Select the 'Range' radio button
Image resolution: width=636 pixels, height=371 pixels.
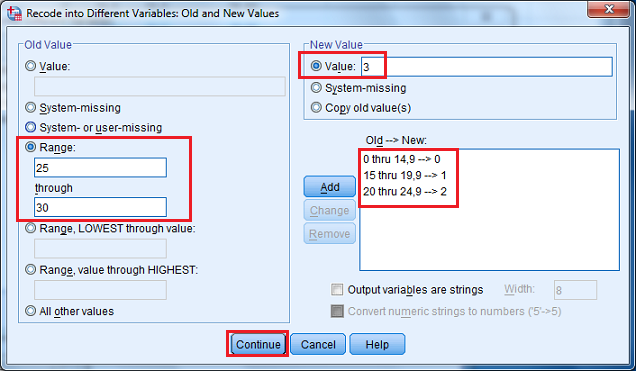click(x=30, y=147)
